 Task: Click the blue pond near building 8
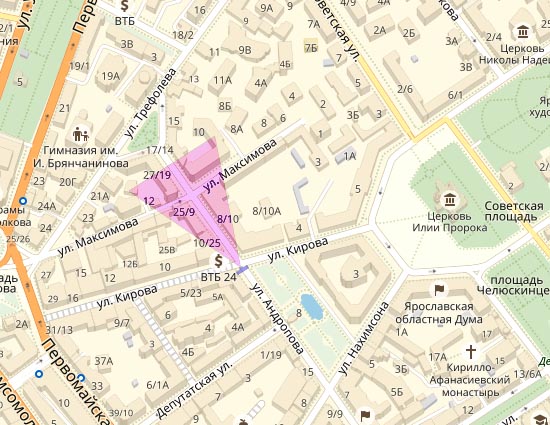pos(312,307)
